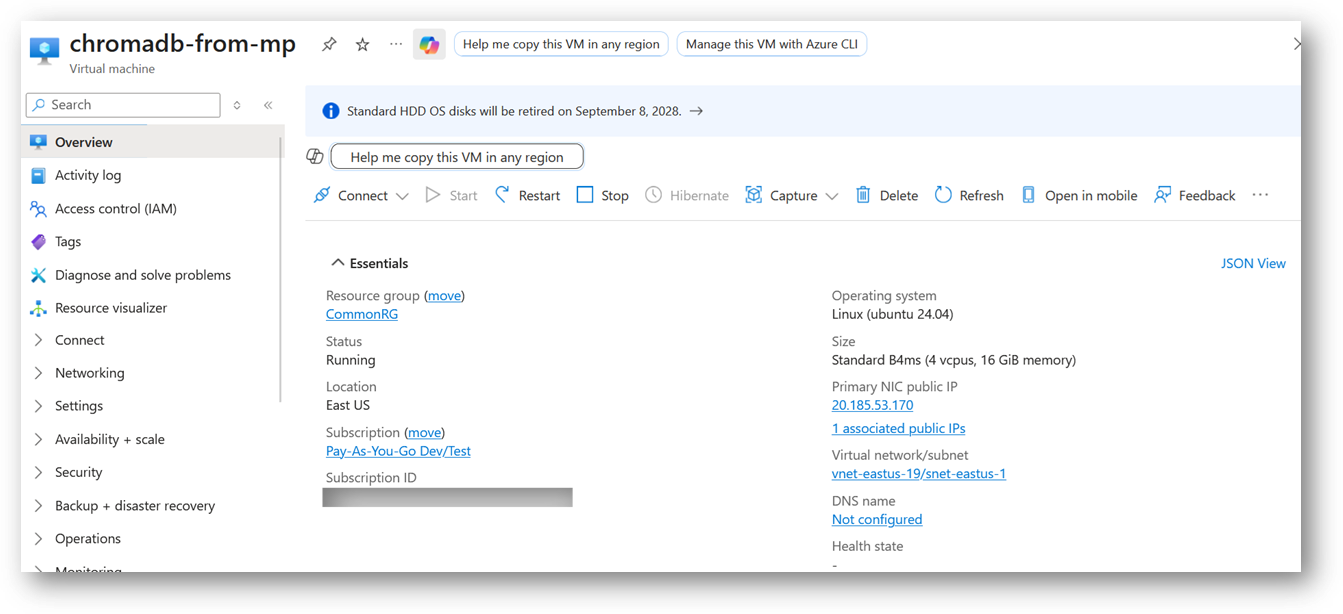Screen dimensions: 1343x614
Task: Send feedback via the Feedback icon
Action: pos(1194,195)
